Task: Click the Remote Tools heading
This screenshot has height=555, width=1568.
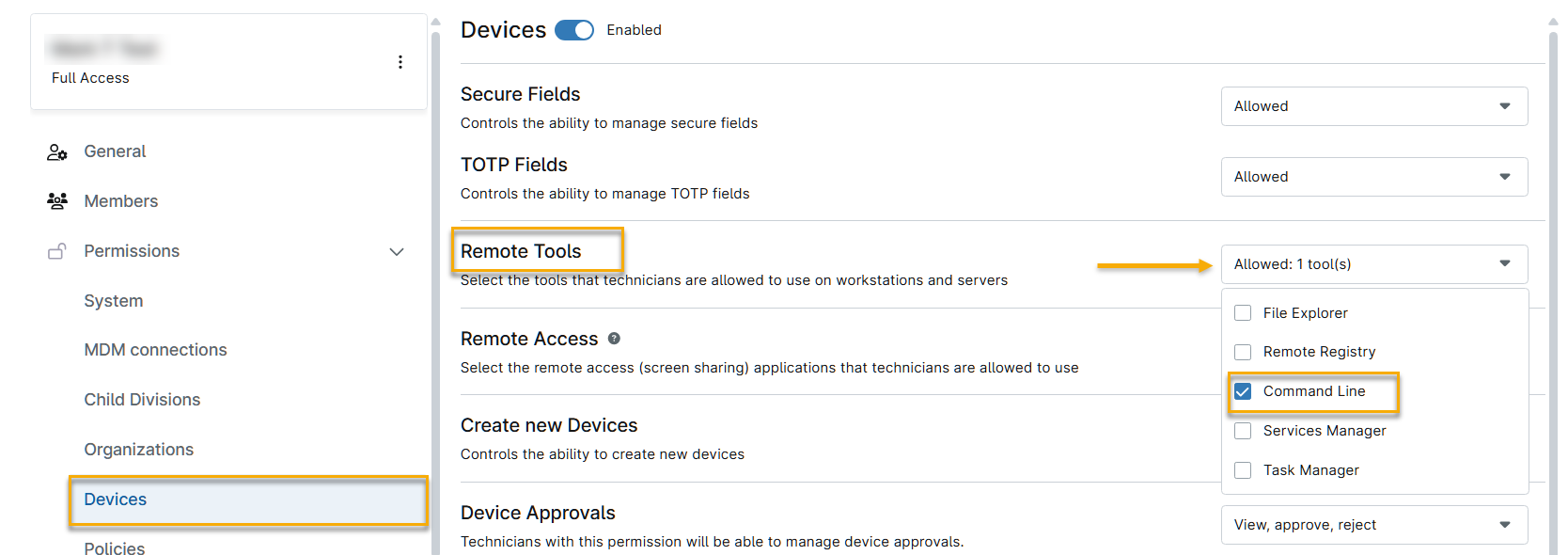Action: tap(521, 251)
